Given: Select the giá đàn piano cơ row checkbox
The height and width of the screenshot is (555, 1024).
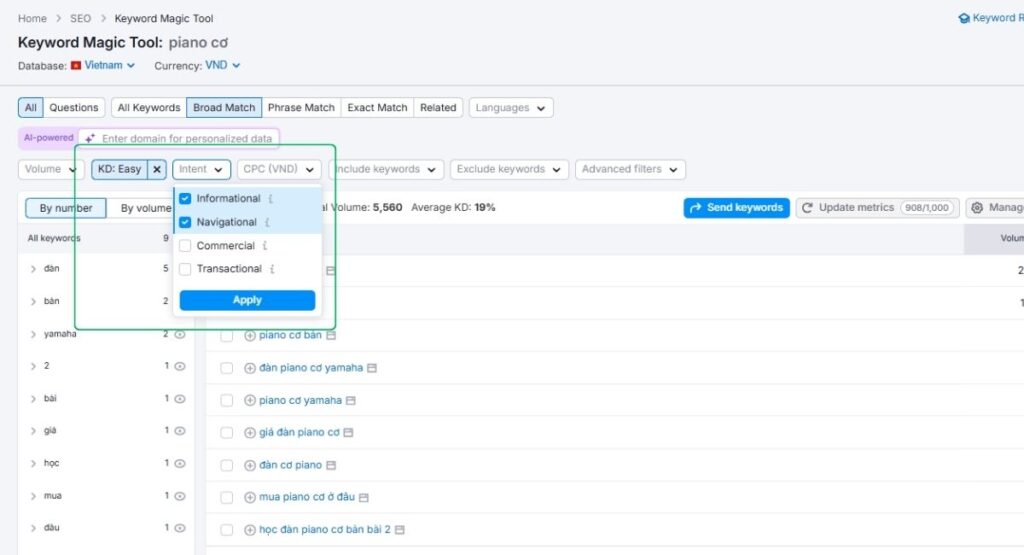Looking at the screenshot, I should (x=227, y=433).
